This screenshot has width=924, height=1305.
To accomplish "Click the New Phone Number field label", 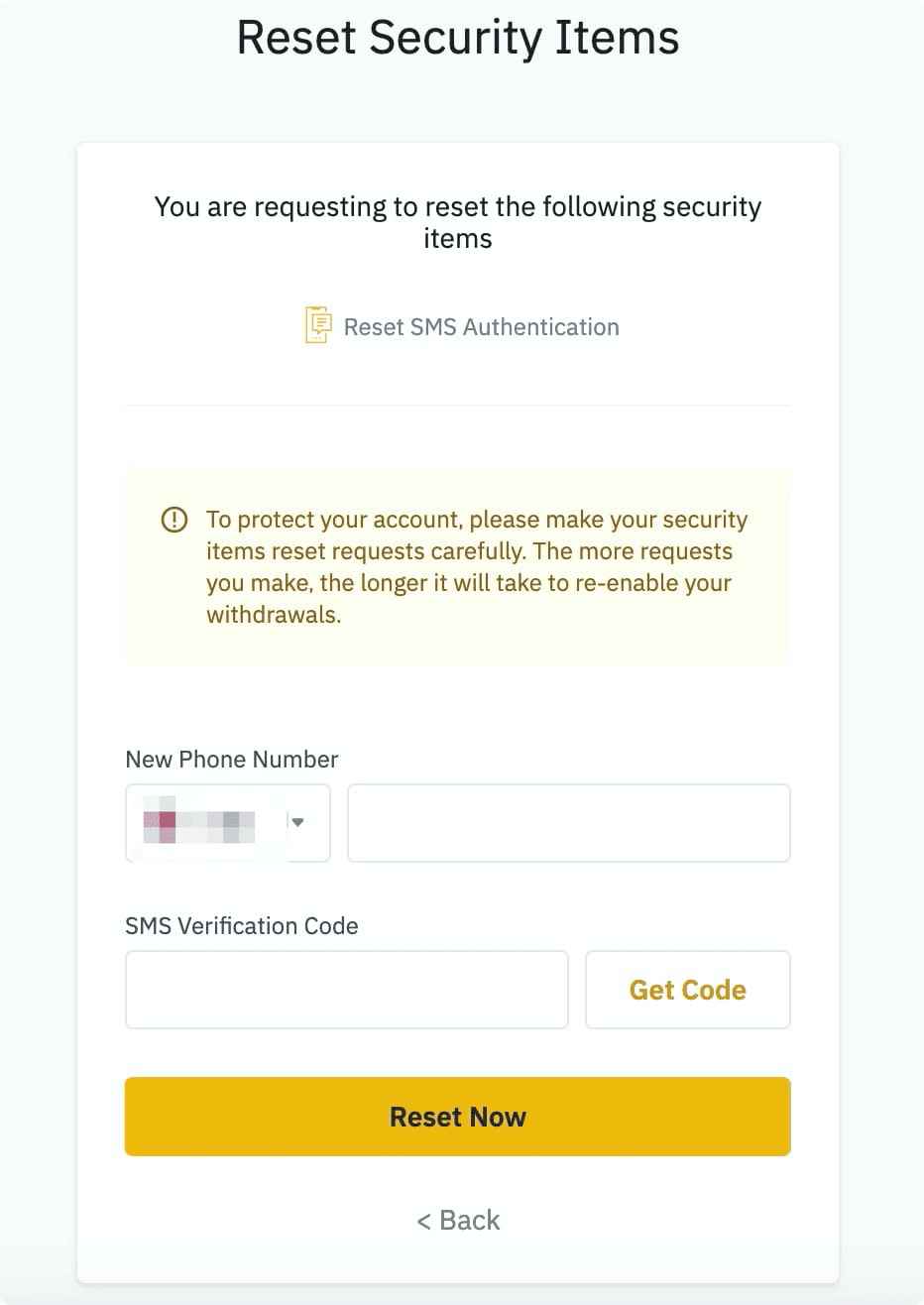I will point(232,760).
